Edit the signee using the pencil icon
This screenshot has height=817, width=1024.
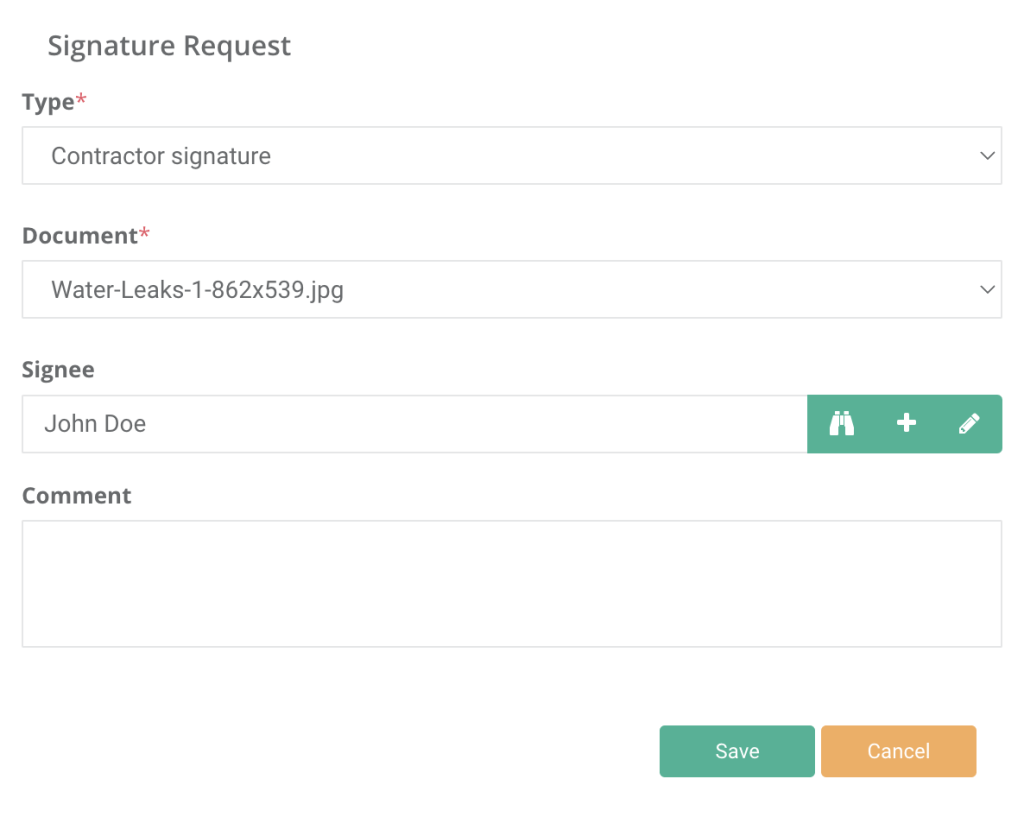pos(969,424)
